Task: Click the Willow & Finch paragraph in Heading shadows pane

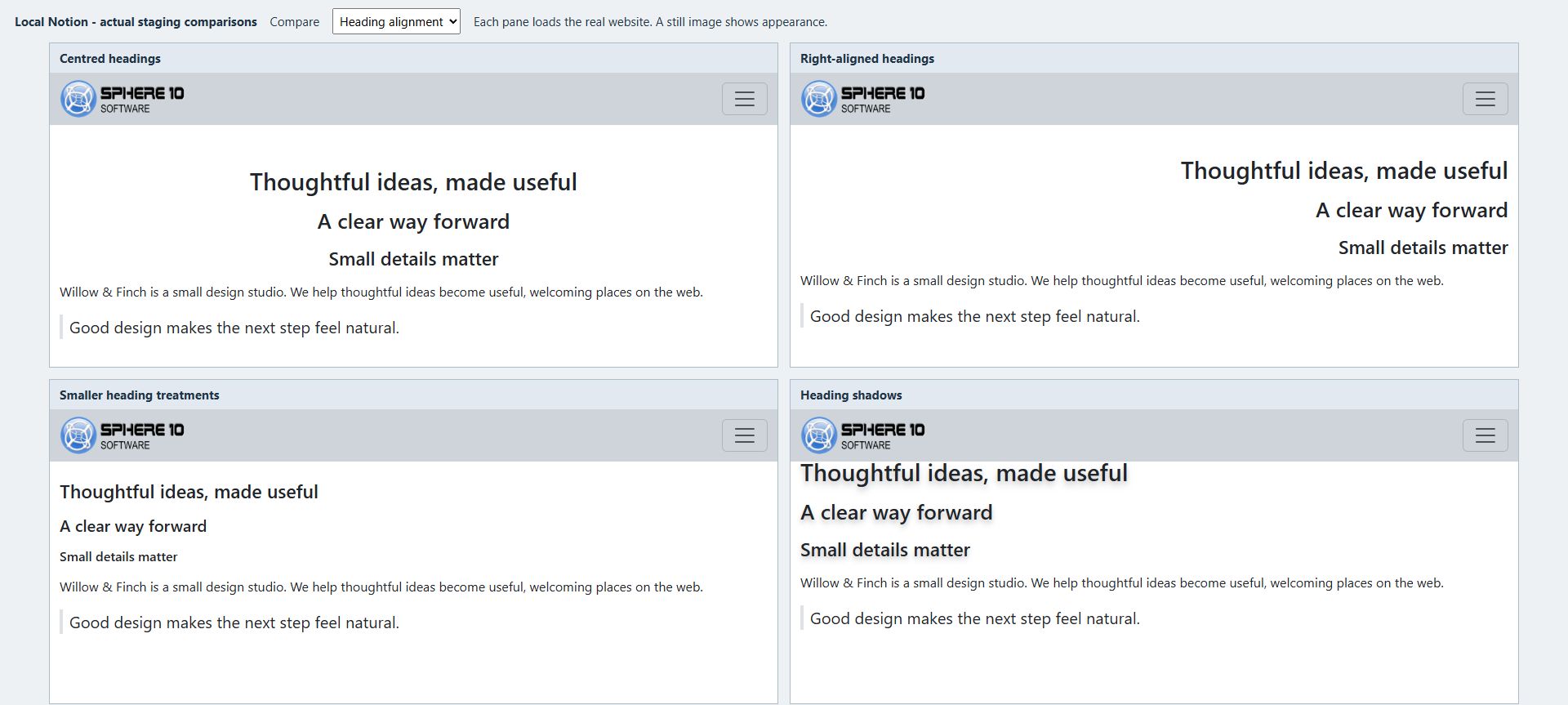Action: (x=1122, y=583)
